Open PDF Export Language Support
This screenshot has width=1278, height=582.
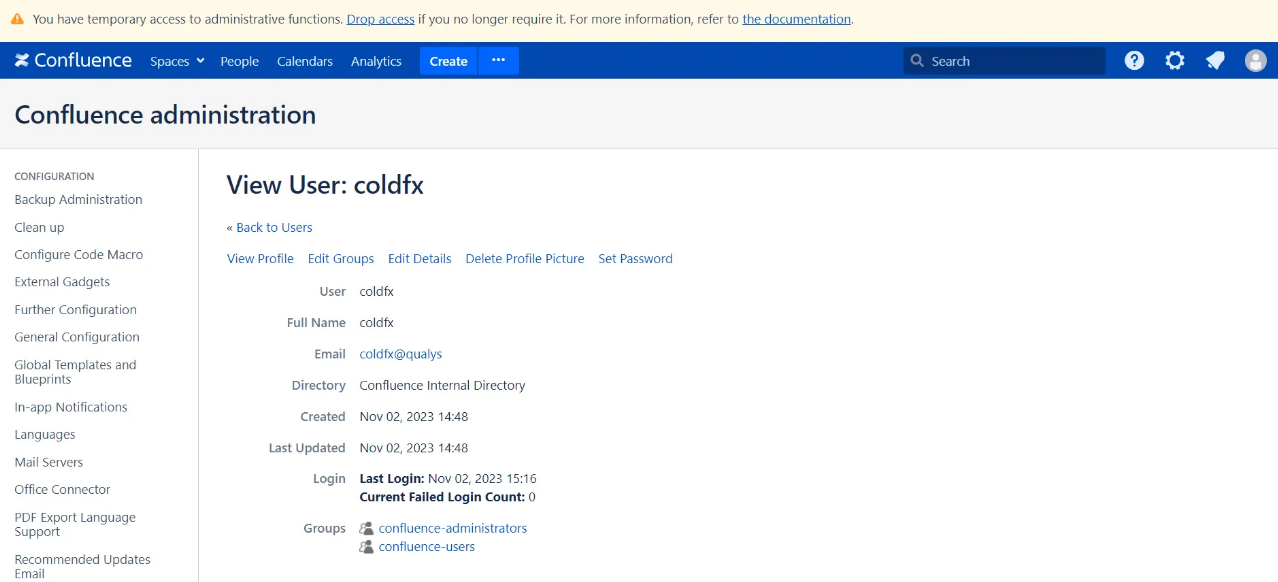(75, 524)
